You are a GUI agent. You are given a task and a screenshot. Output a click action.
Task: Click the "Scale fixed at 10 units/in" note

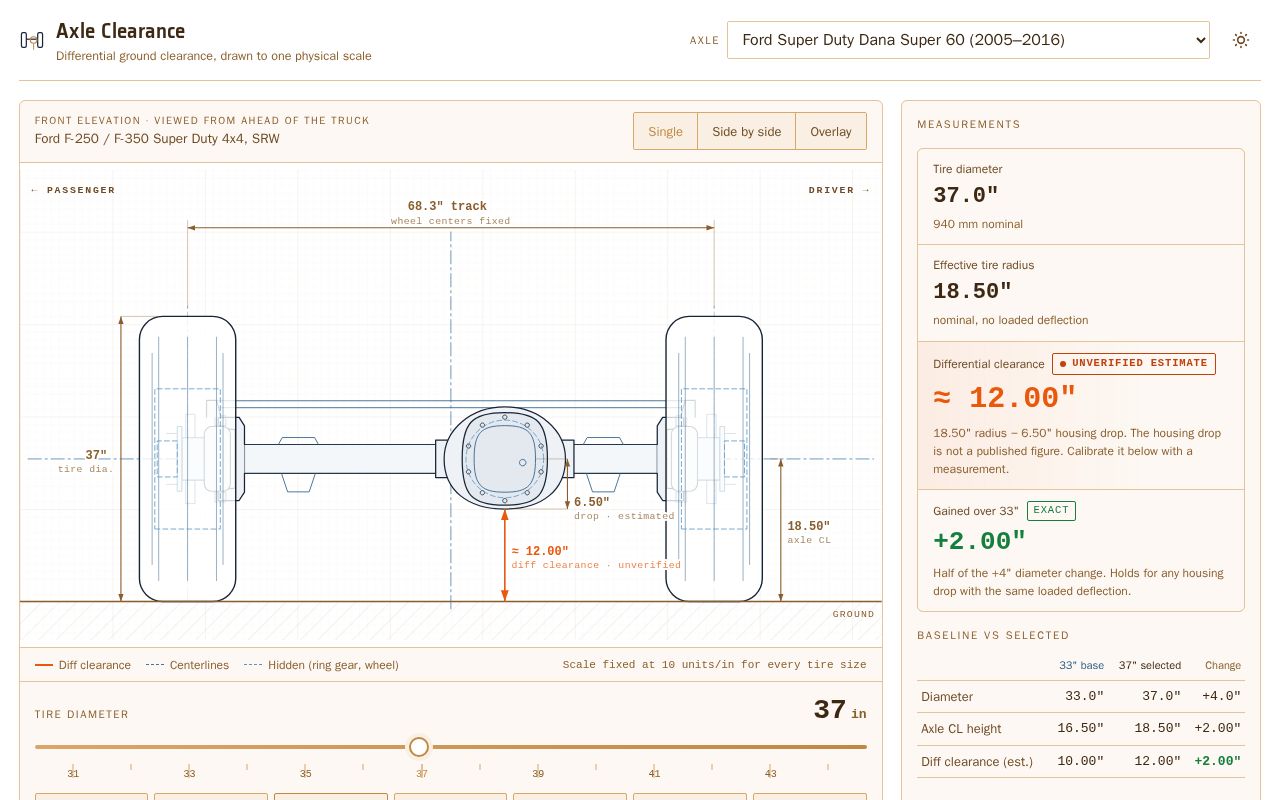click(714, 664)
